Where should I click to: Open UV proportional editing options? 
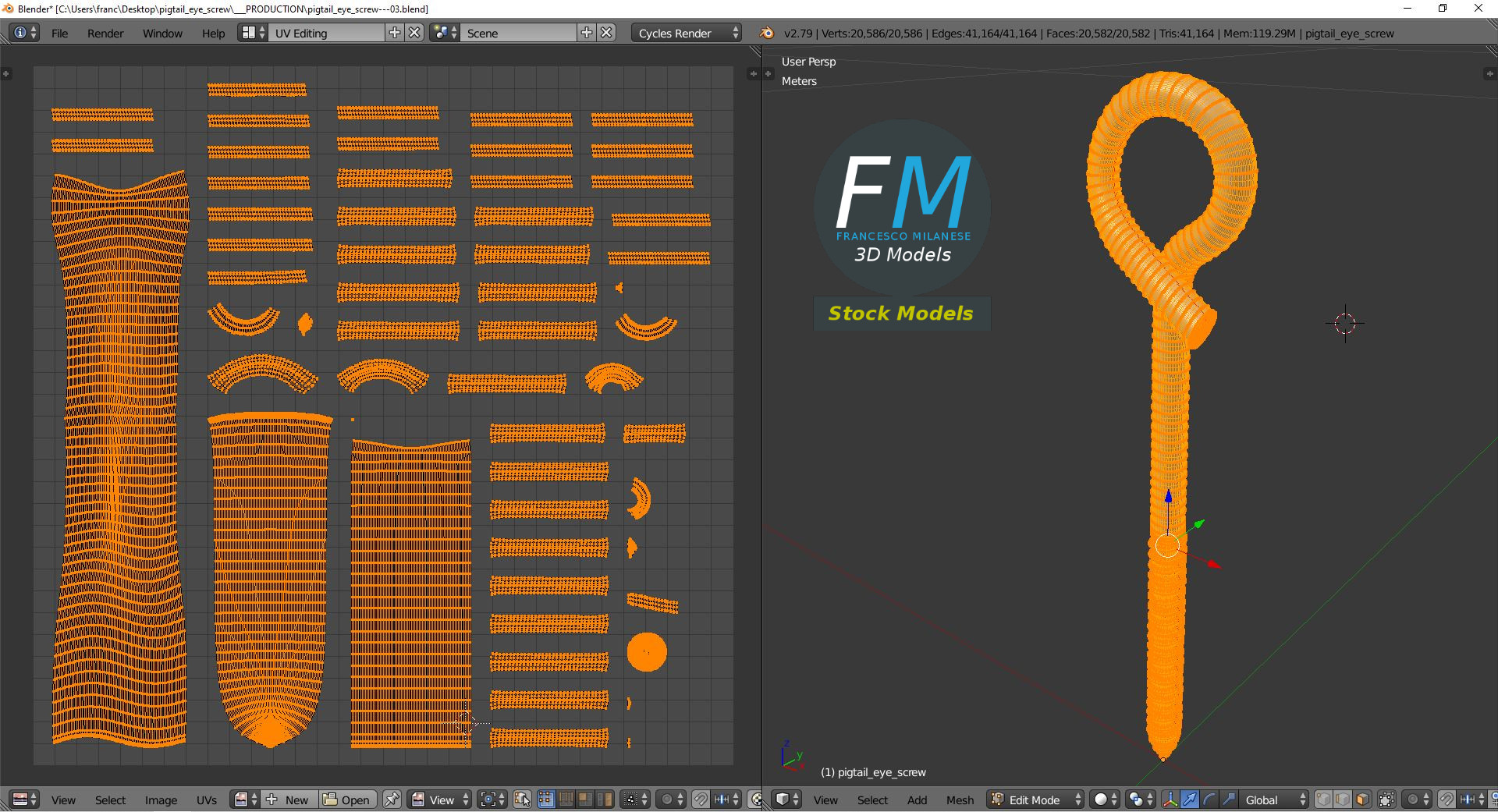[x=671, y=800]
